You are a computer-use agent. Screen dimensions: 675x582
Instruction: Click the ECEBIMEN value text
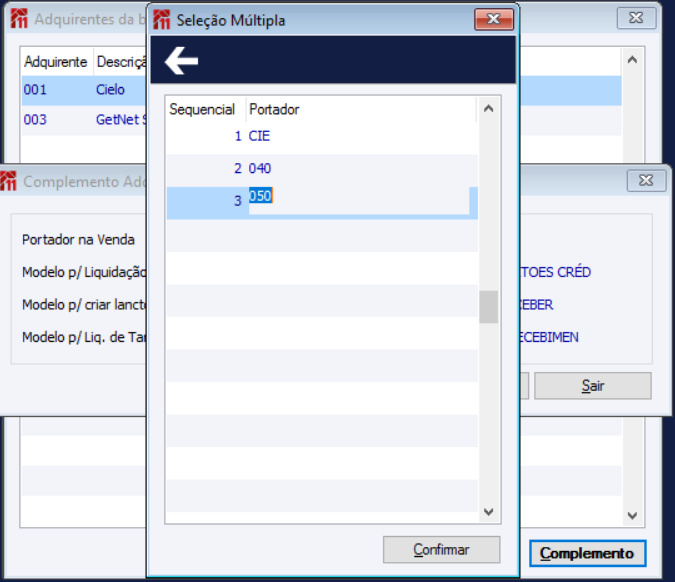coord(549,337)
